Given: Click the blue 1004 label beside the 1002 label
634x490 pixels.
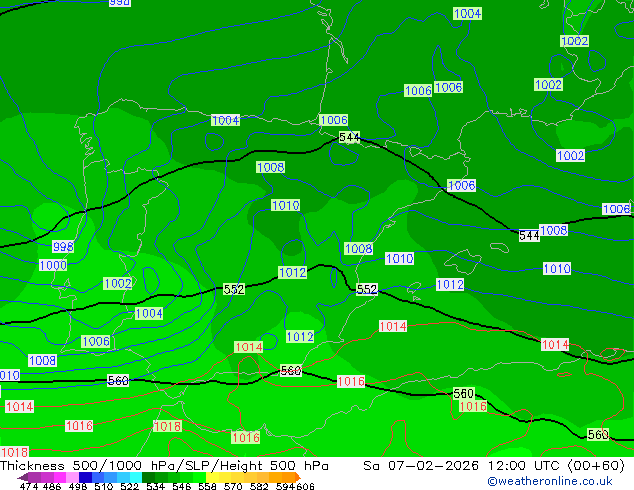Looking at the screenshot, I should point(149,313).
